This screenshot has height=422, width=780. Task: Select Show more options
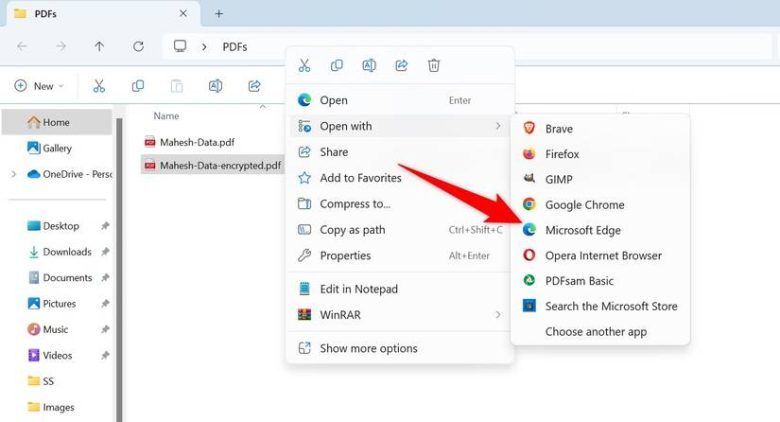coord(400,348)
